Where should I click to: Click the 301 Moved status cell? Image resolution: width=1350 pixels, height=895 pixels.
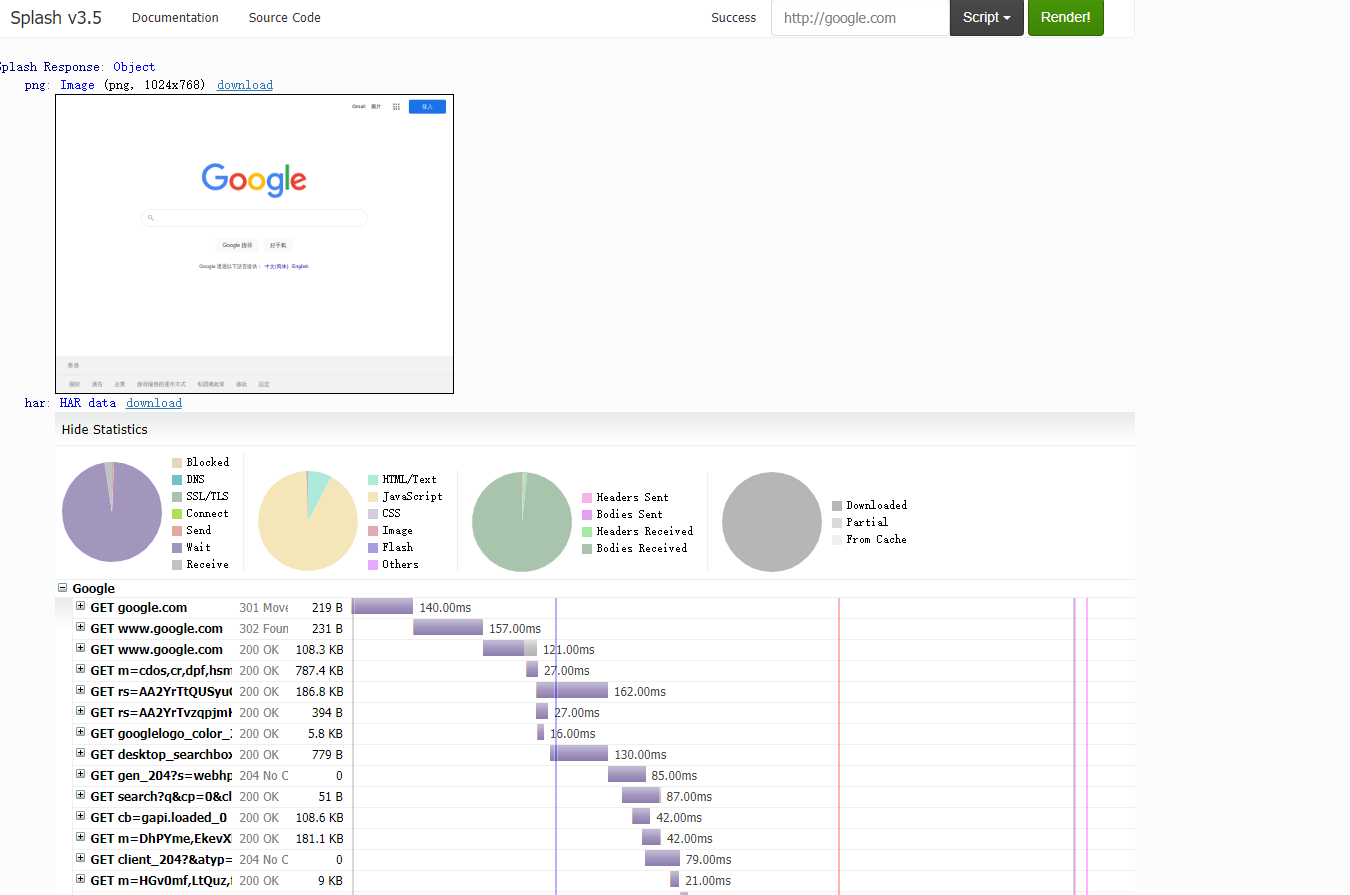[264, 608]
